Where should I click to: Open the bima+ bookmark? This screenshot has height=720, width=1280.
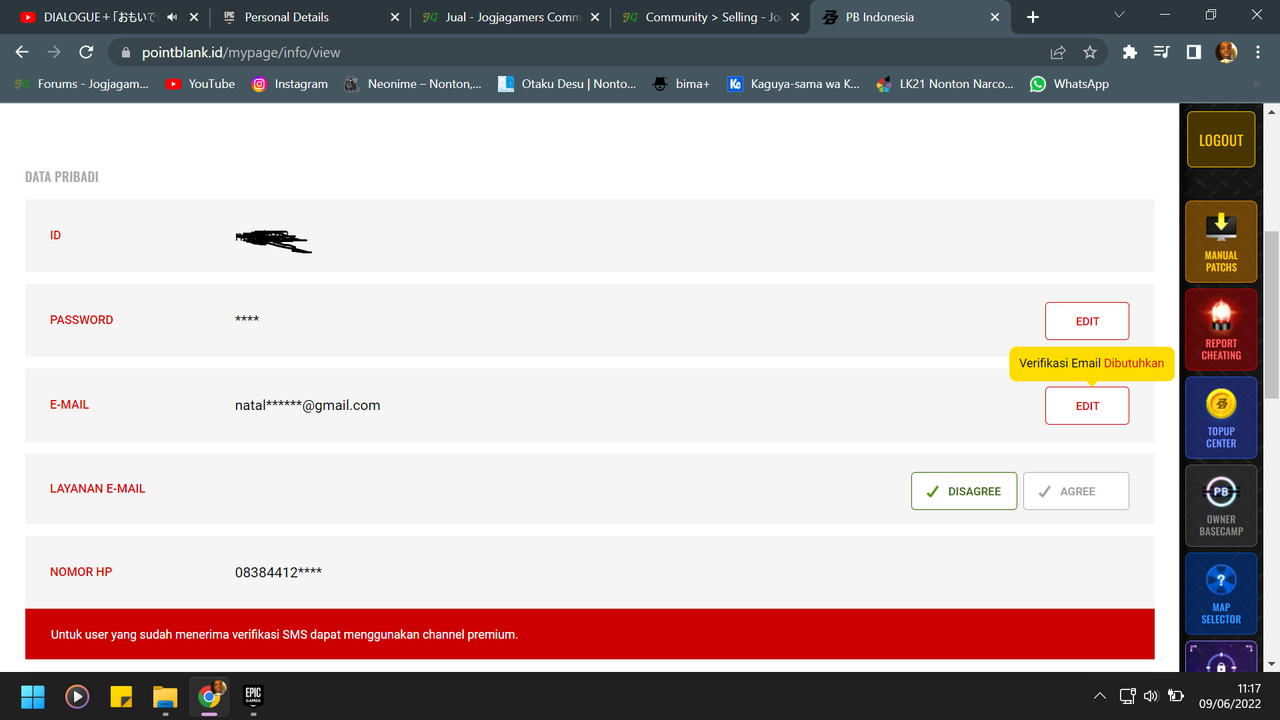point(681,84)
